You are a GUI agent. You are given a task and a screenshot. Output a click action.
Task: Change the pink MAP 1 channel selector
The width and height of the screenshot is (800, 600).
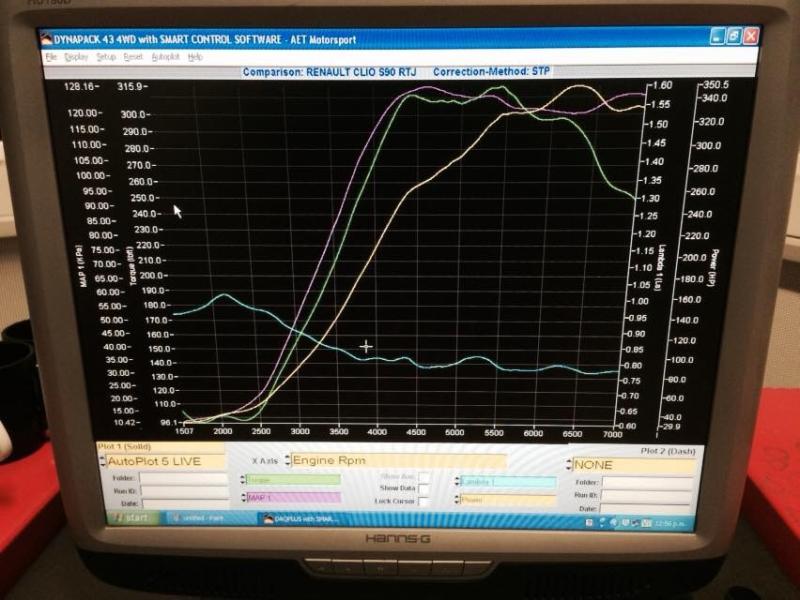click(x=293, y=497)
